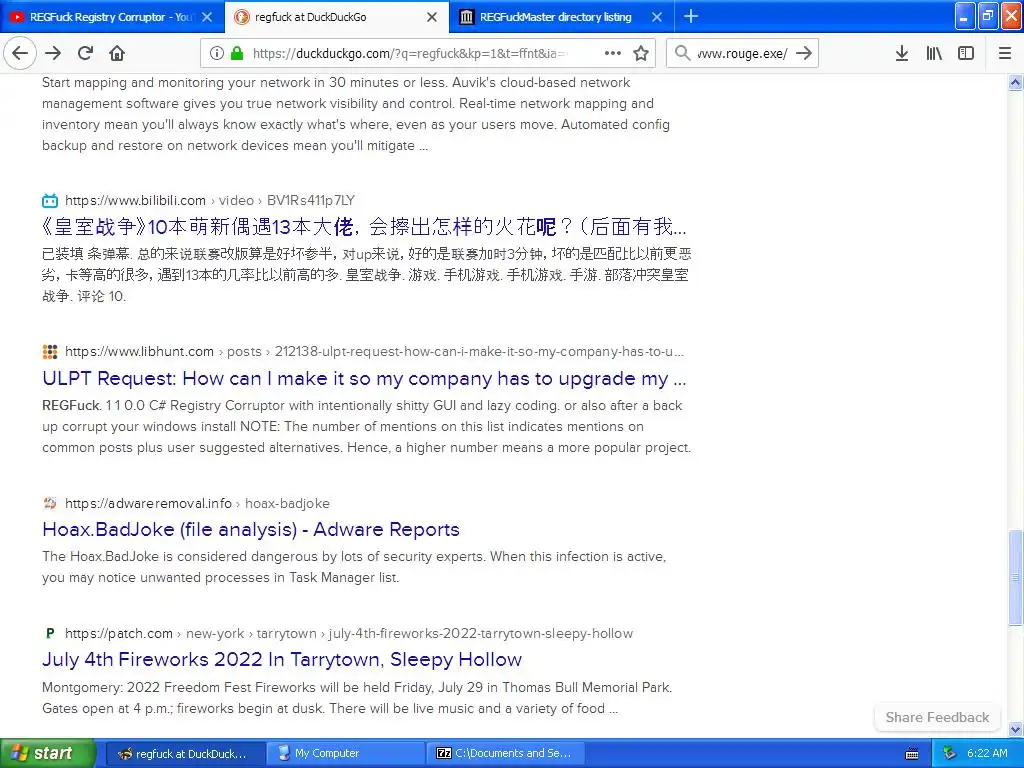Open July 4th Fireworks 2022 Tarrytown result
Screen dimensions: 1024x768
pyautogui.click(x=282, y=660)
